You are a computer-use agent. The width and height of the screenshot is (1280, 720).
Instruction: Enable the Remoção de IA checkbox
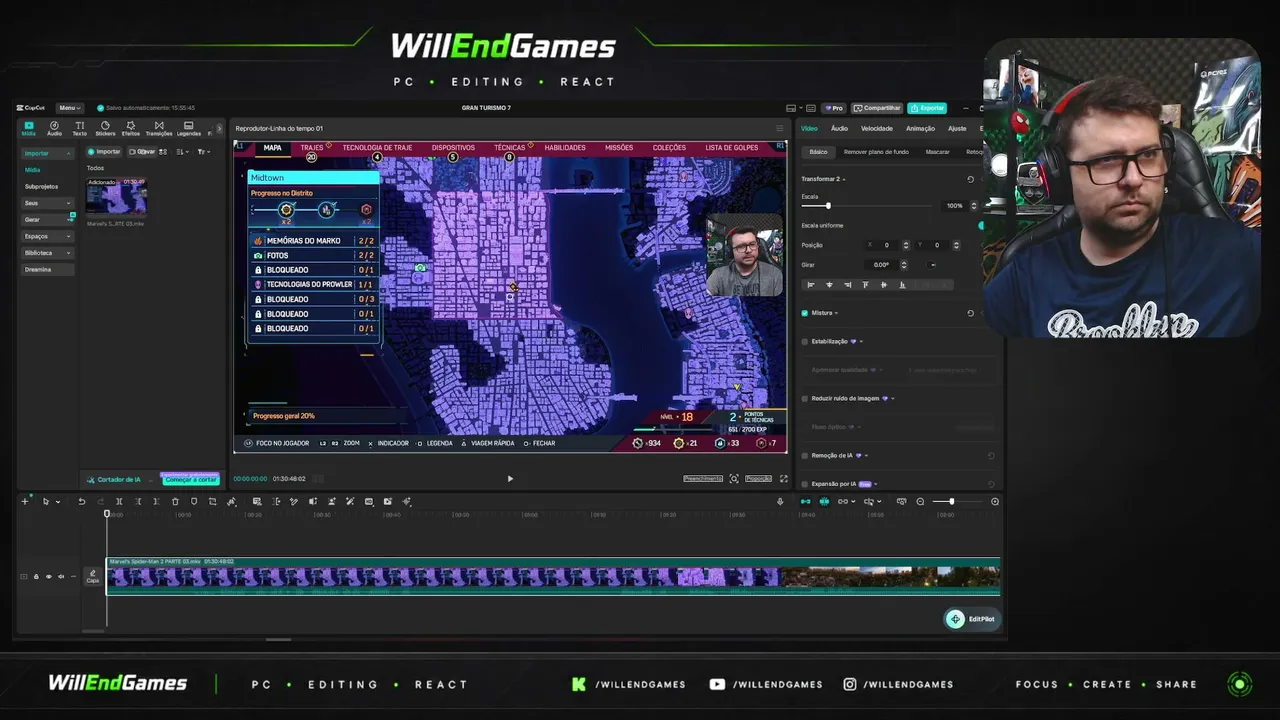pos(805,455)
